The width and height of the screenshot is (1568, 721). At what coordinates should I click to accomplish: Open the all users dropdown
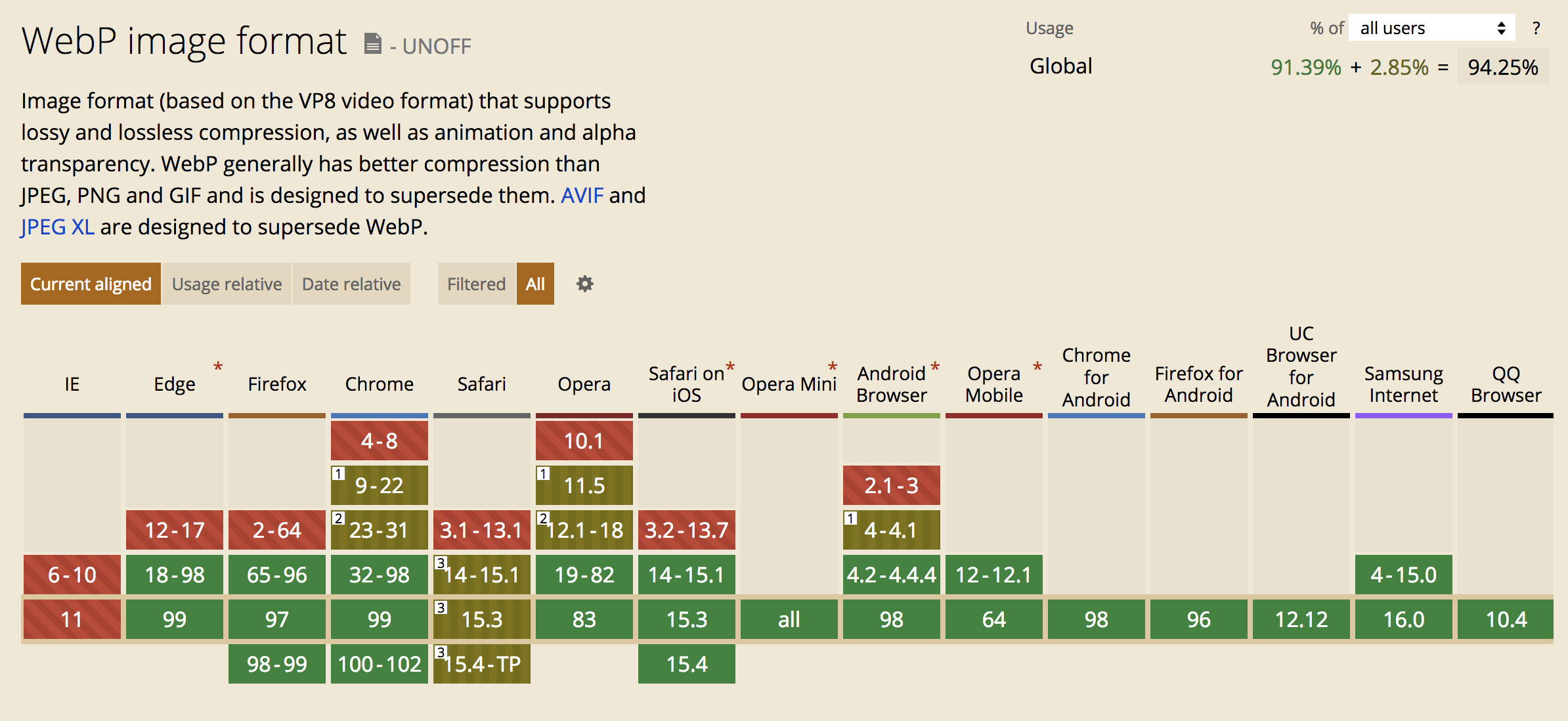pyautogui.click(x=1431, y=28)
